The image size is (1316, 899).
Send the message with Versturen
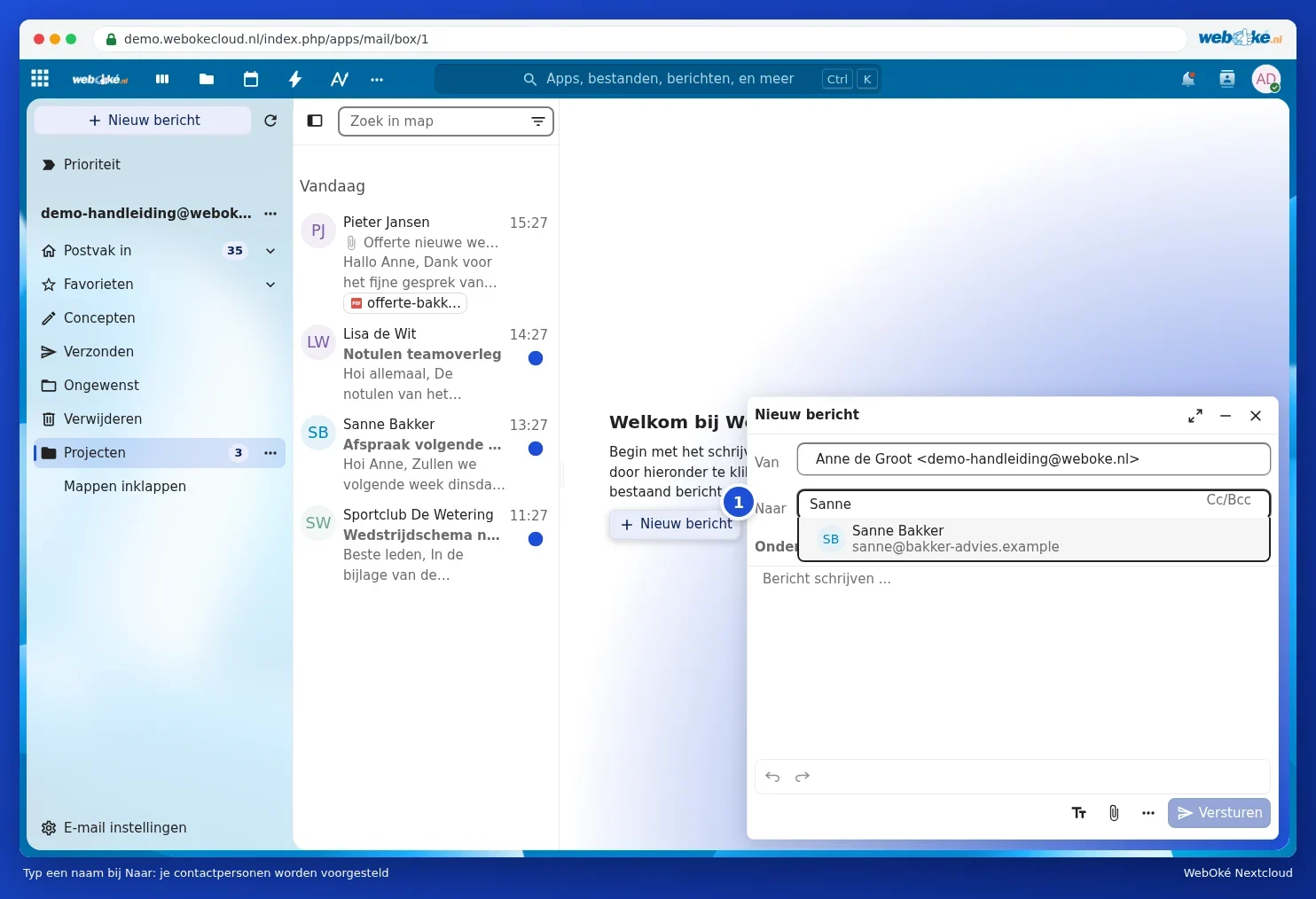click(1219, 813)
